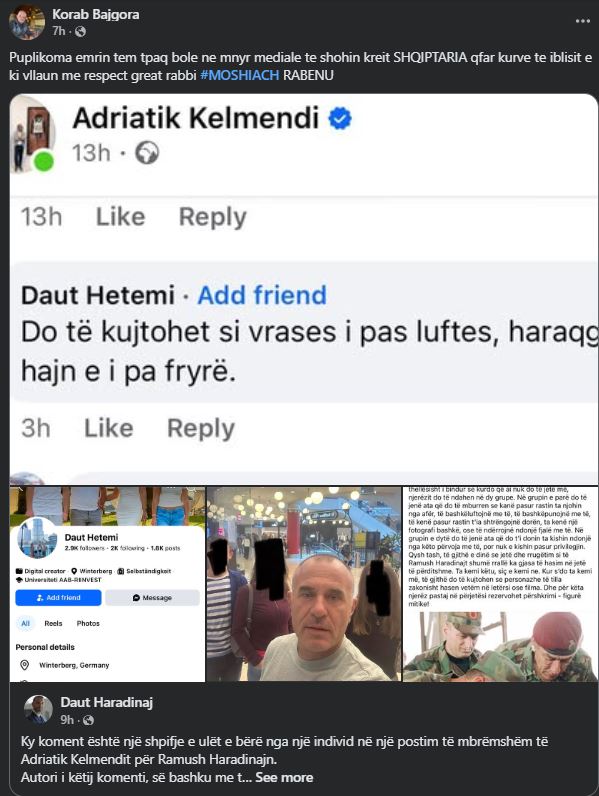The image size is (599, 796).
Task: Open the #MOSHIACH hashtag link
Action: point(240,75)
